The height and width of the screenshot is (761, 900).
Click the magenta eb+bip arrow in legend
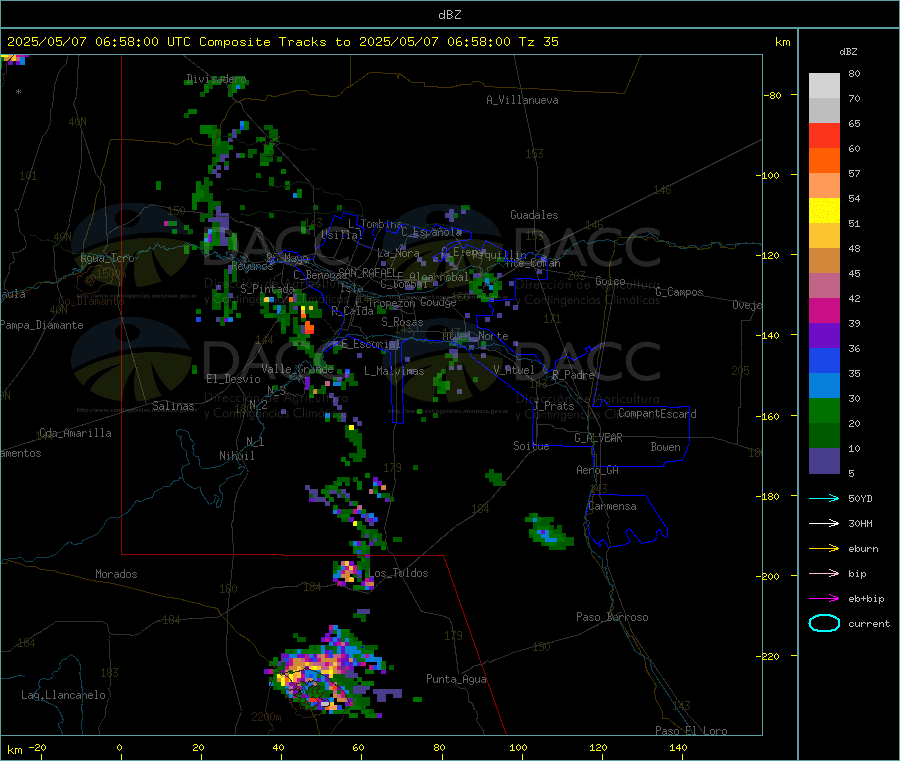824,599
